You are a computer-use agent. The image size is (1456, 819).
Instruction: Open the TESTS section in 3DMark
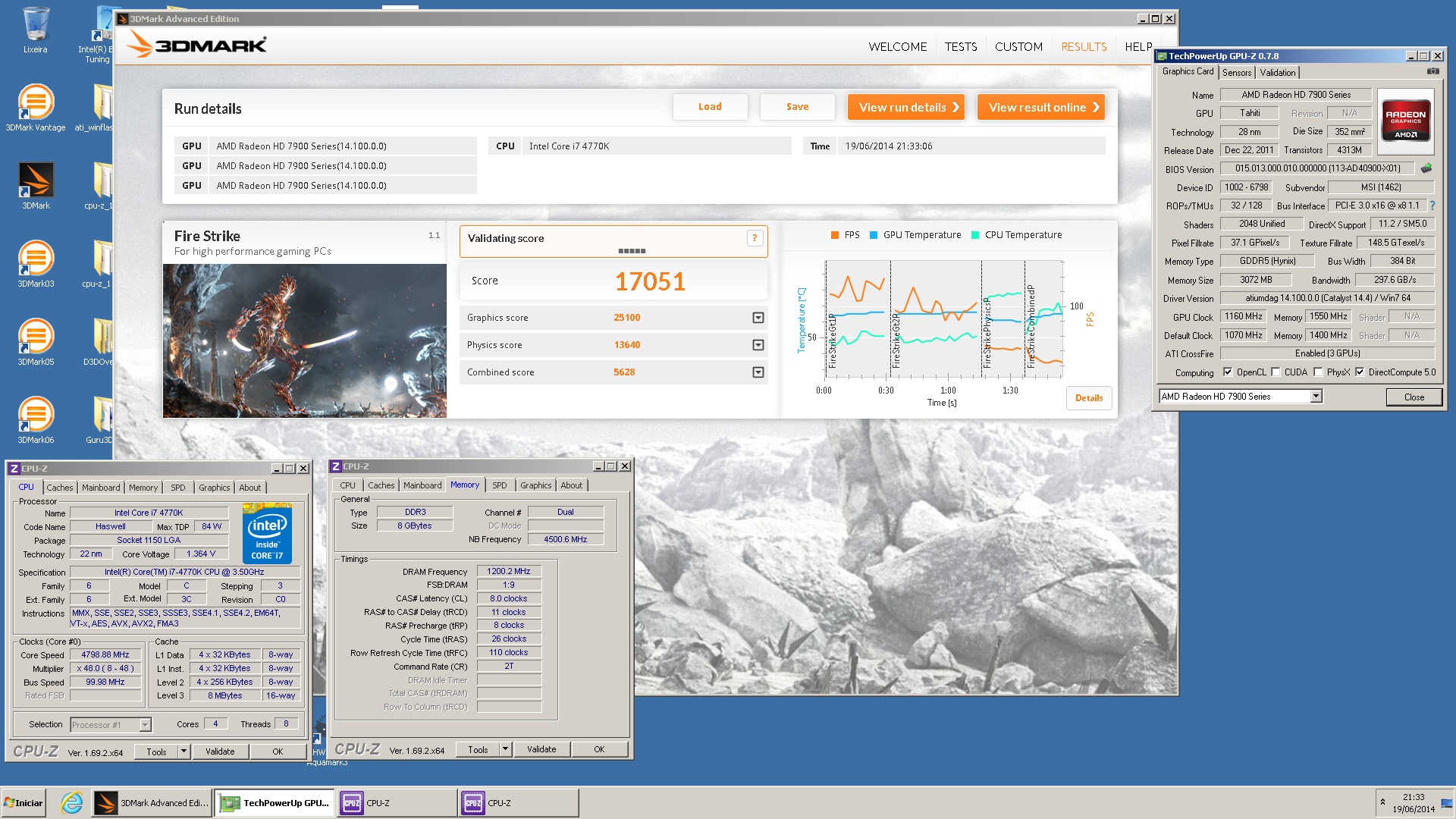coord(960,46)
